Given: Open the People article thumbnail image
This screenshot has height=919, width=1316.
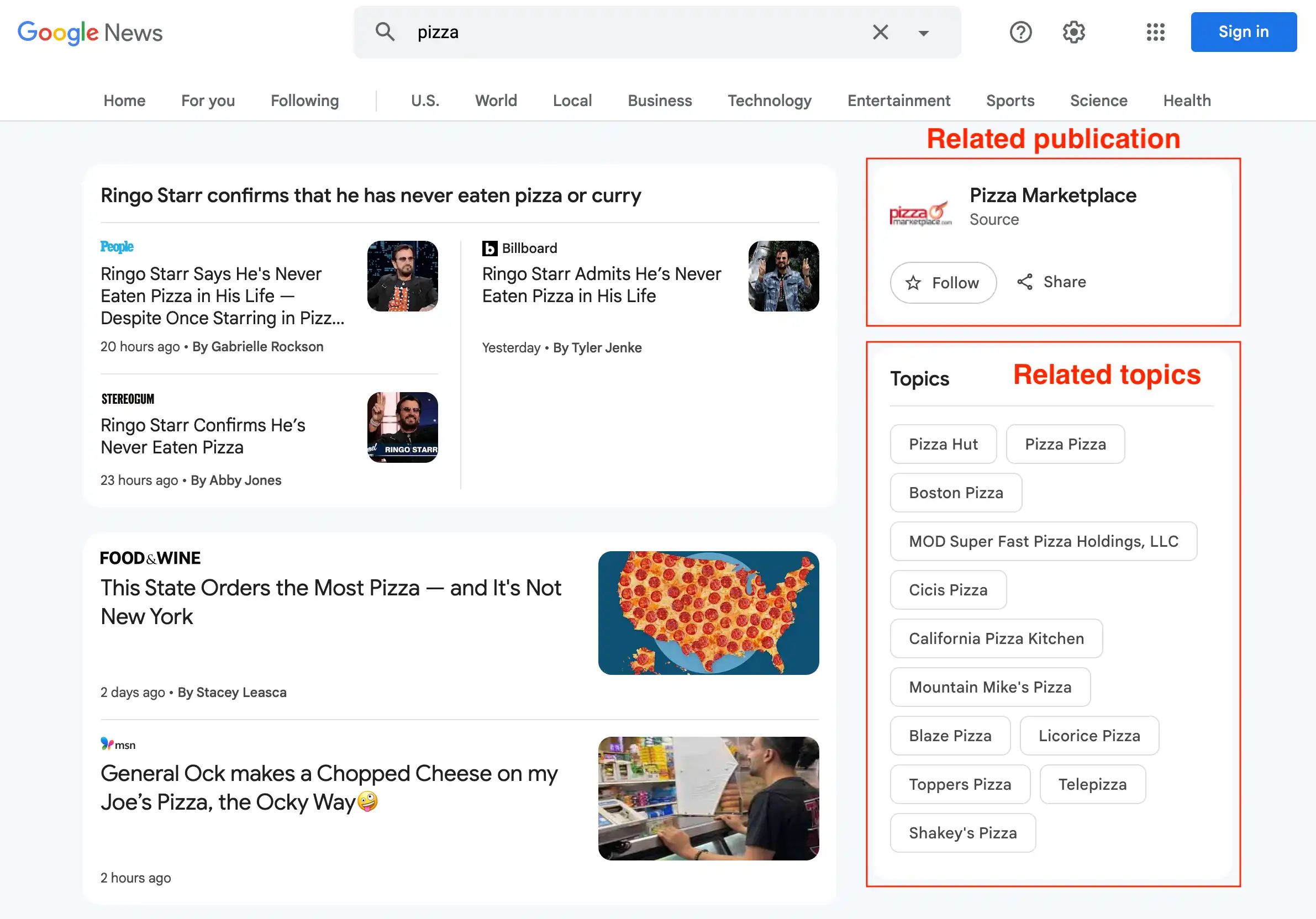Looking at the screenshot, I should [402, 276].
